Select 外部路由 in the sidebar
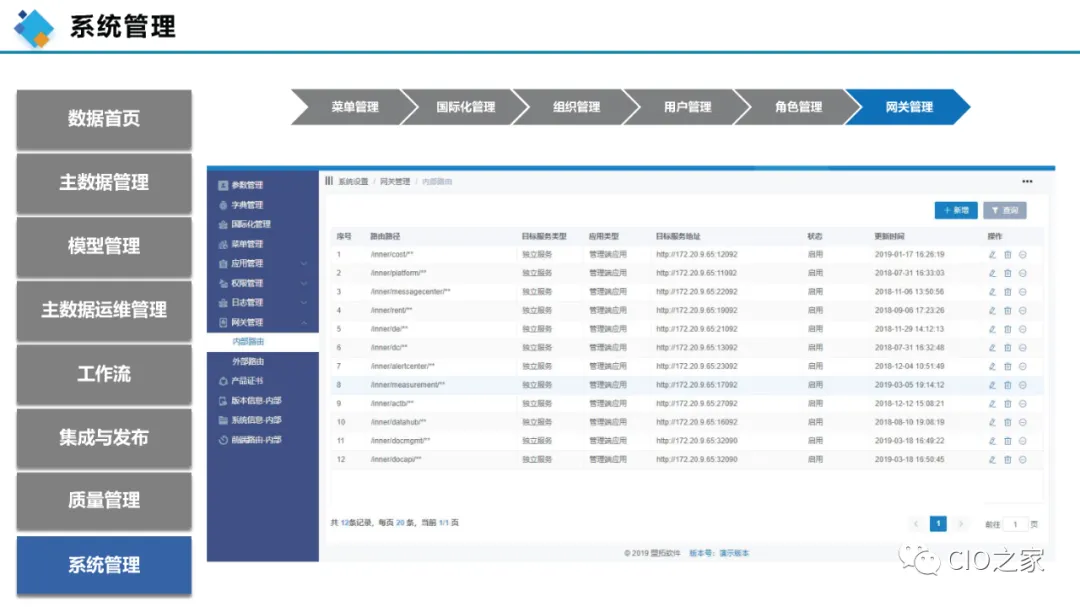 click(x=248, y=361)
